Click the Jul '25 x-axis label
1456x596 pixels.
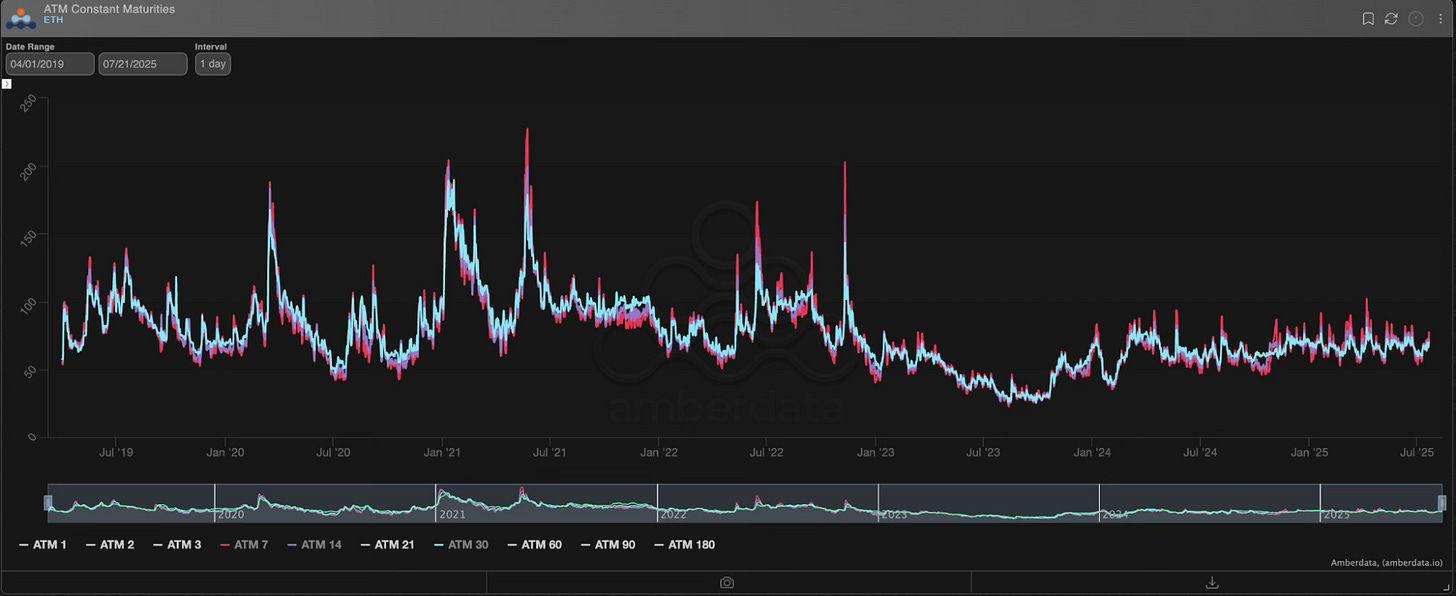(1418, 453)
